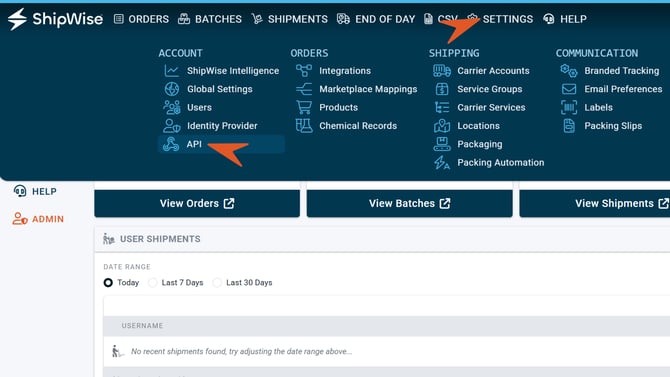Open Locations
The height and width of the screenshot is (377, 670).
479,126
